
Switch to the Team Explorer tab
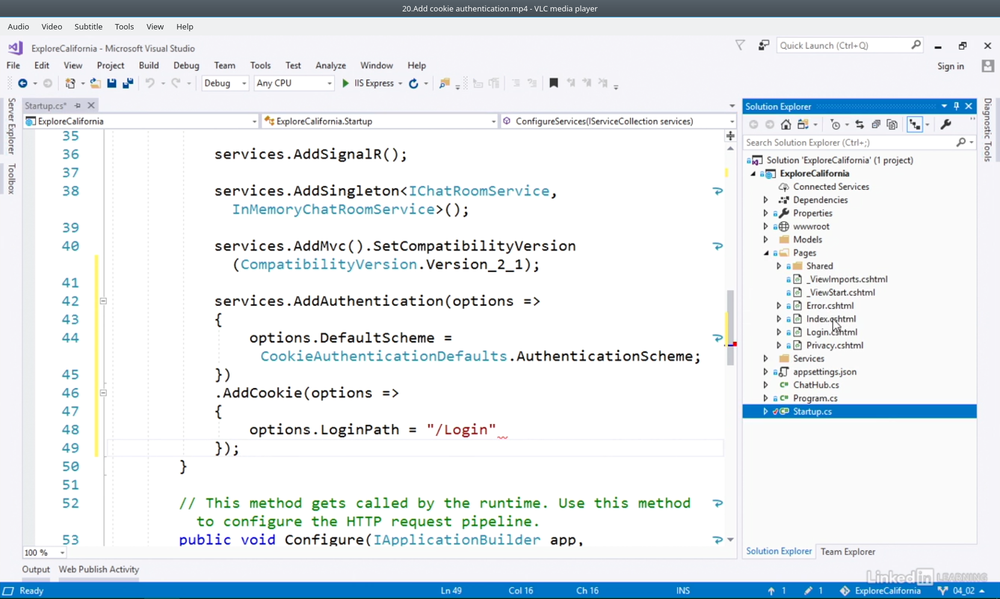pyautogui.click(x=848, y=552)
